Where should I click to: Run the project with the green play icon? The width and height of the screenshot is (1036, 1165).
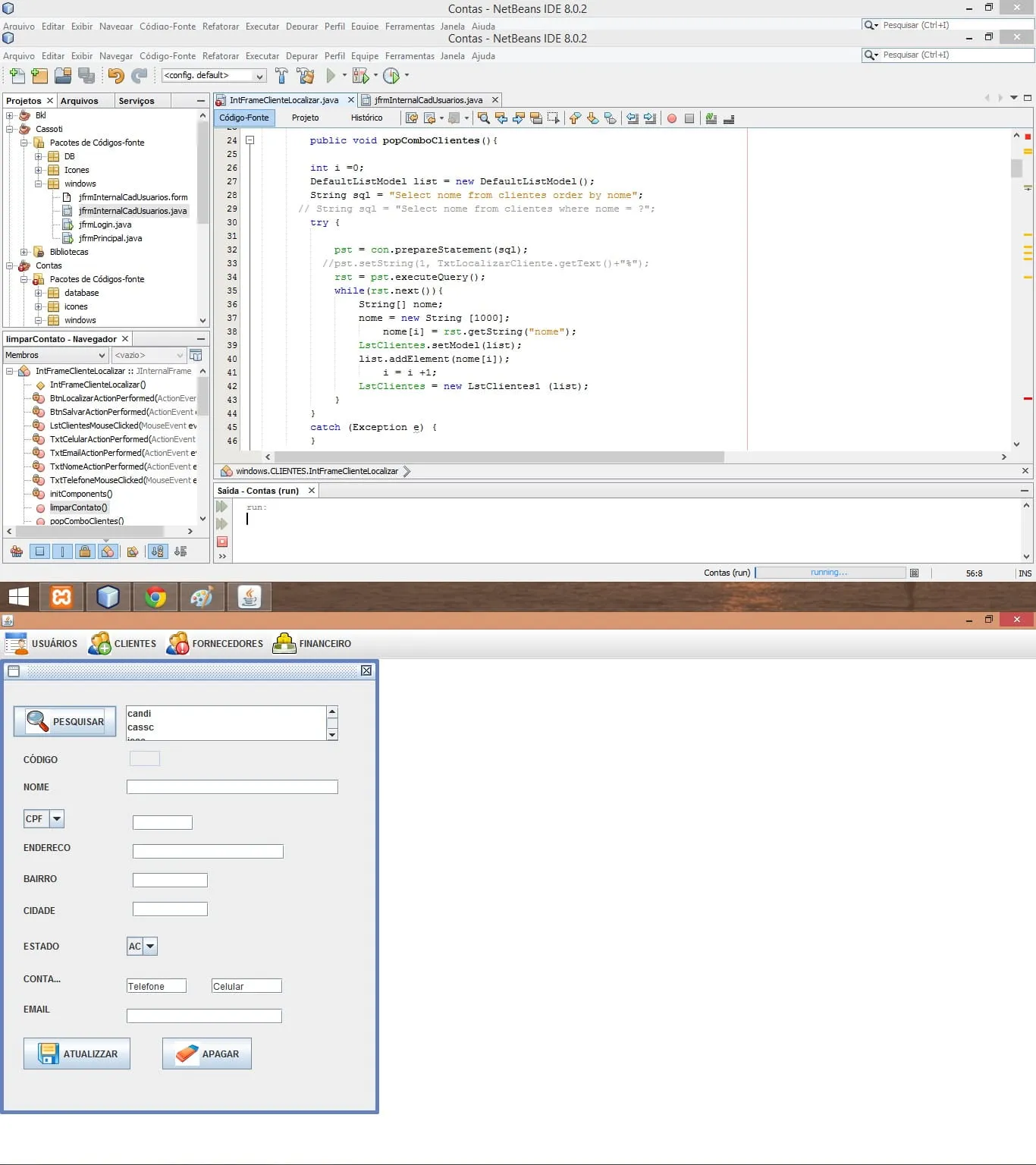331,75
